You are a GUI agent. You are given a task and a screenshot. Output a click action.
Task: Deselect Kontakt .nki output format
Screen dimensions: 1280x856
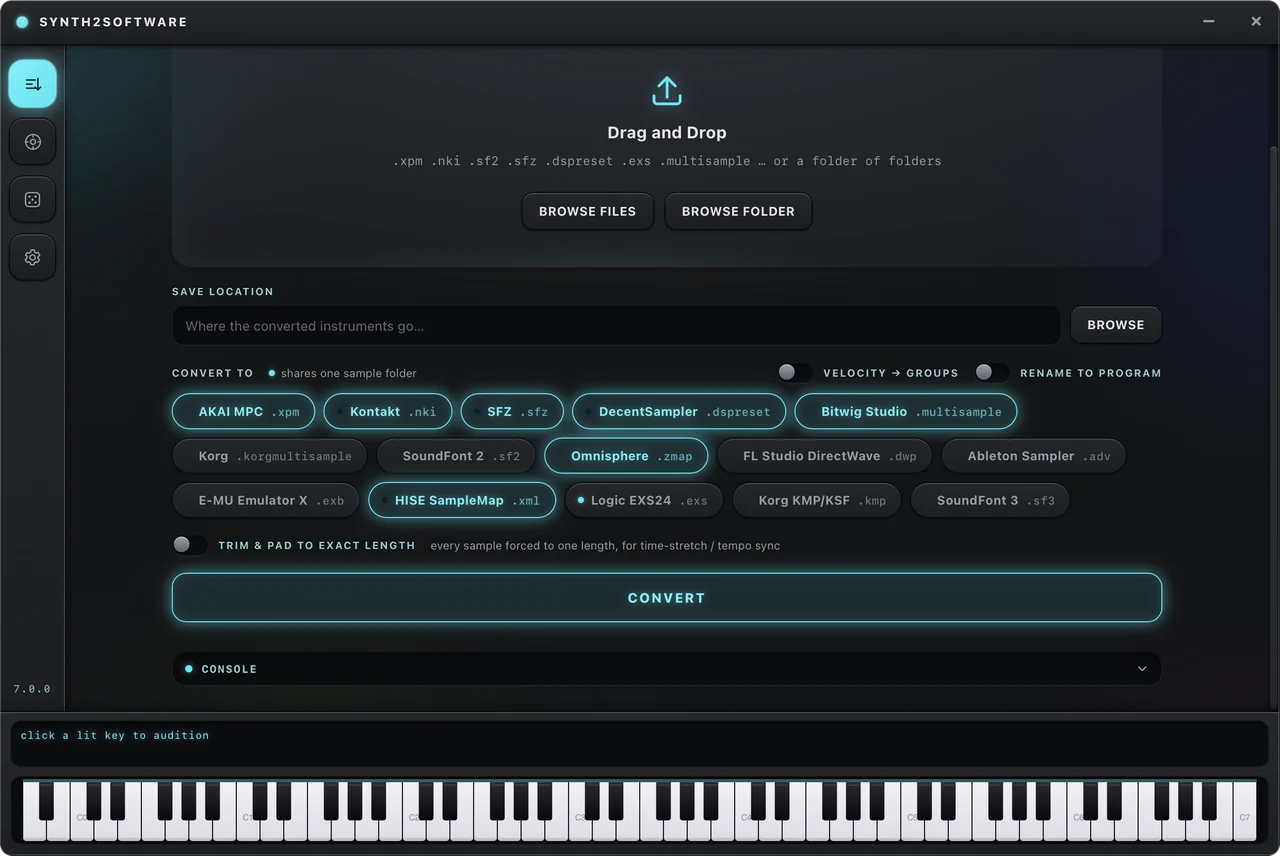click(x=388, y=412)
